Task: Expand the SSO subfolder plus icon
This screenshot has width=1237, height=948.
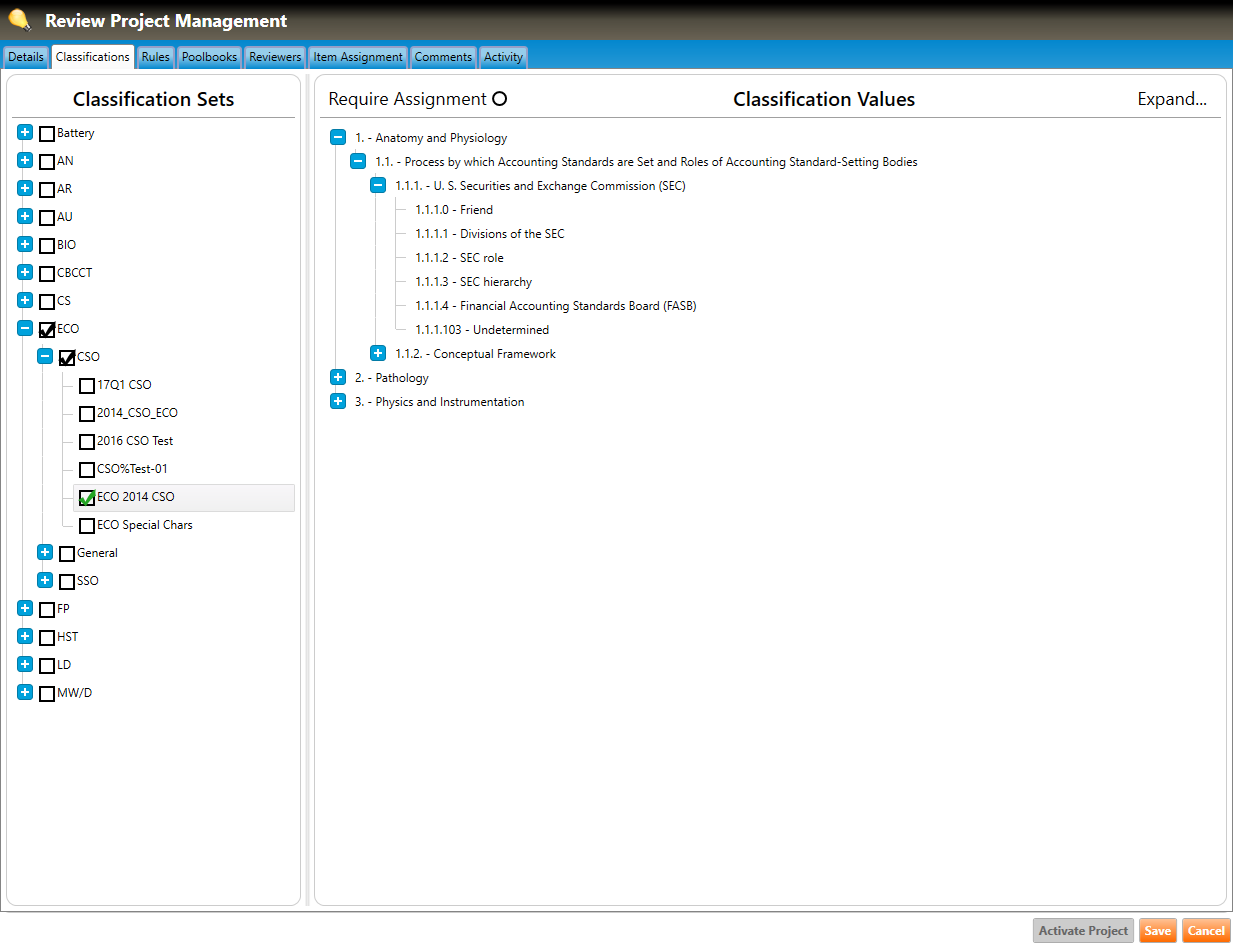Action: 45,581
